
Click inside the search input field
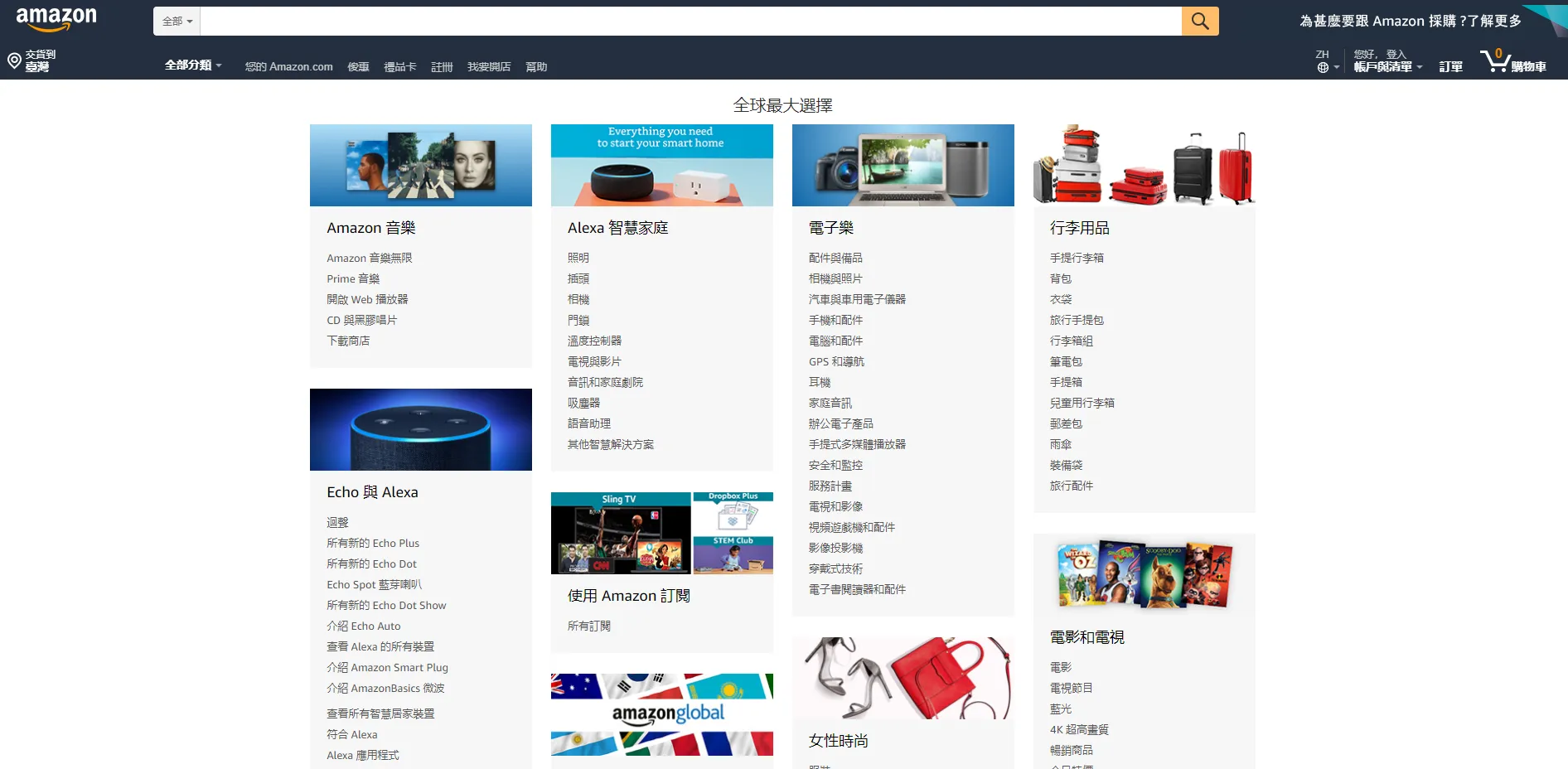[691, 22]
